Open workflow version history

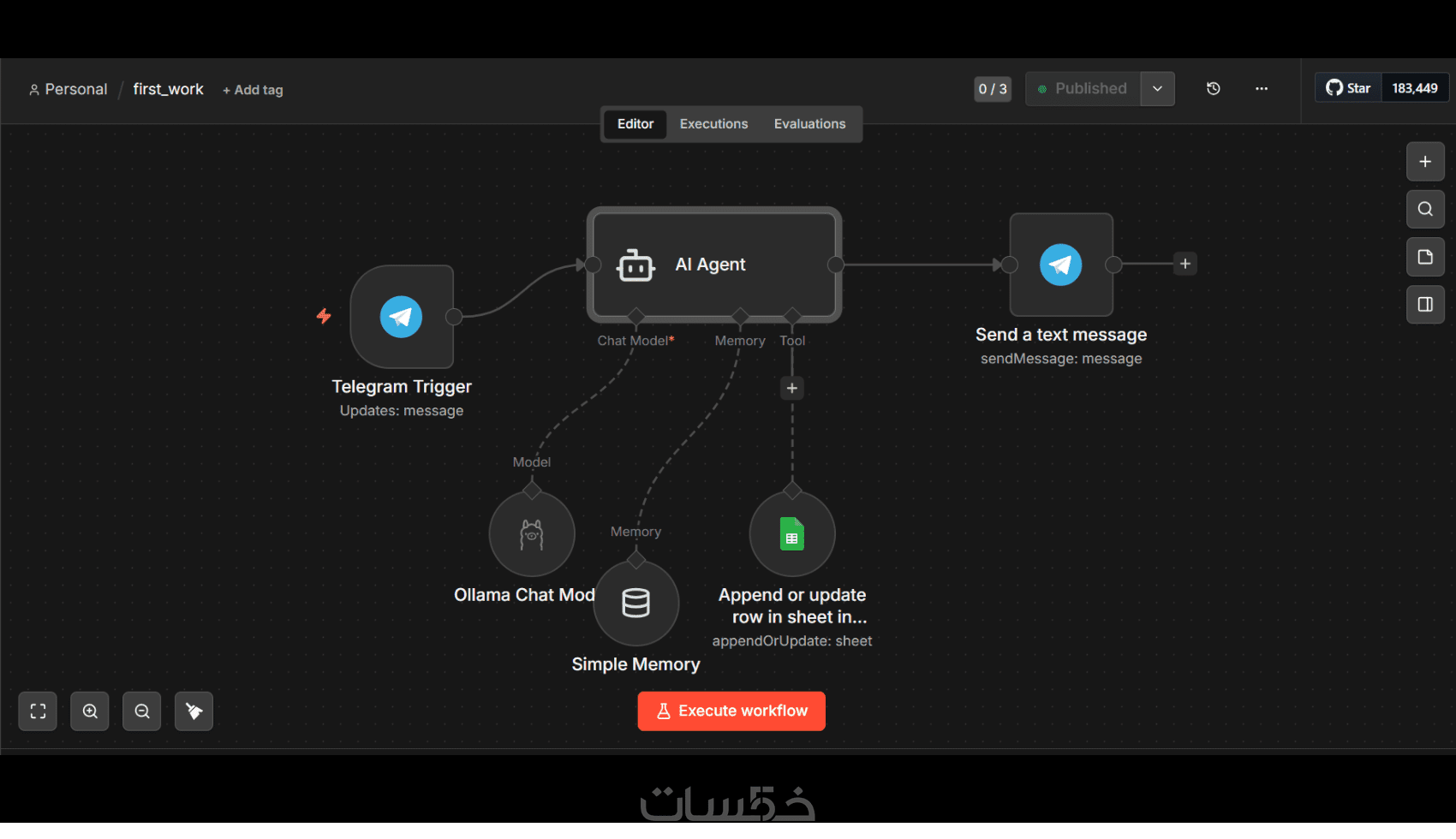pos(1214,88)
